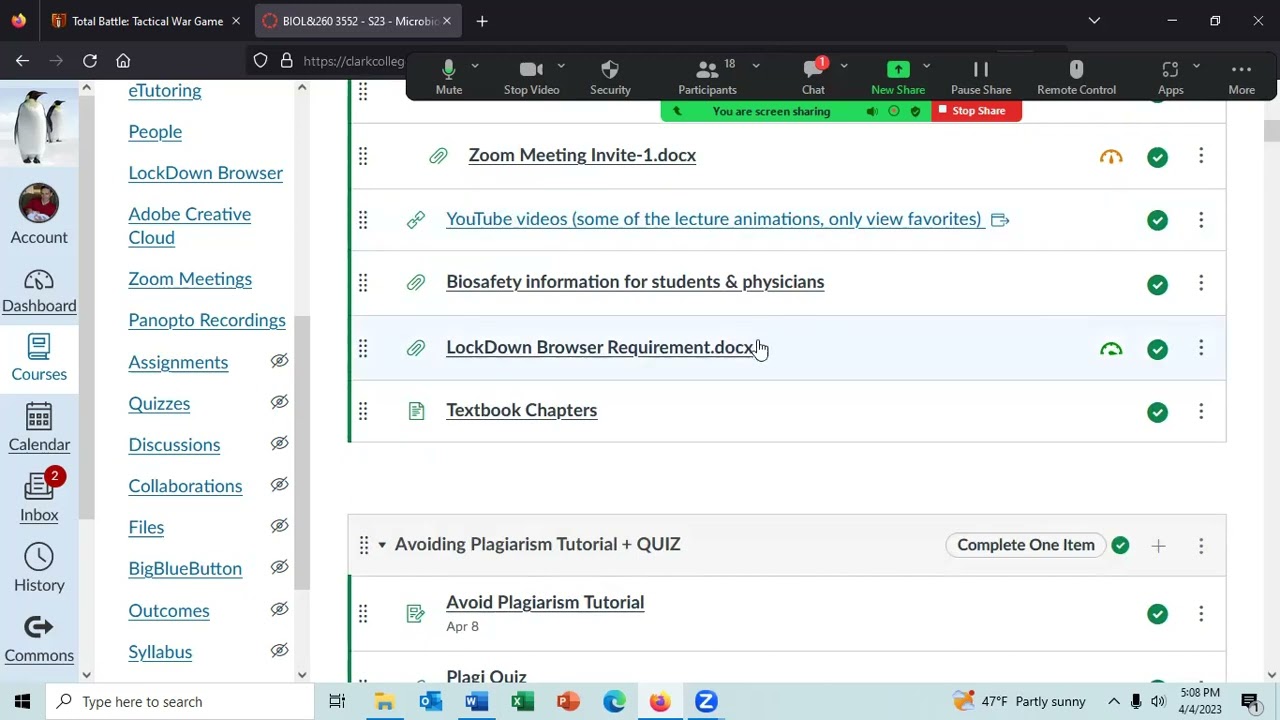This screenshot has width=1280, height=720.
Task: Open Panopto Recordings in course navigation
Action: click(207, 320)
